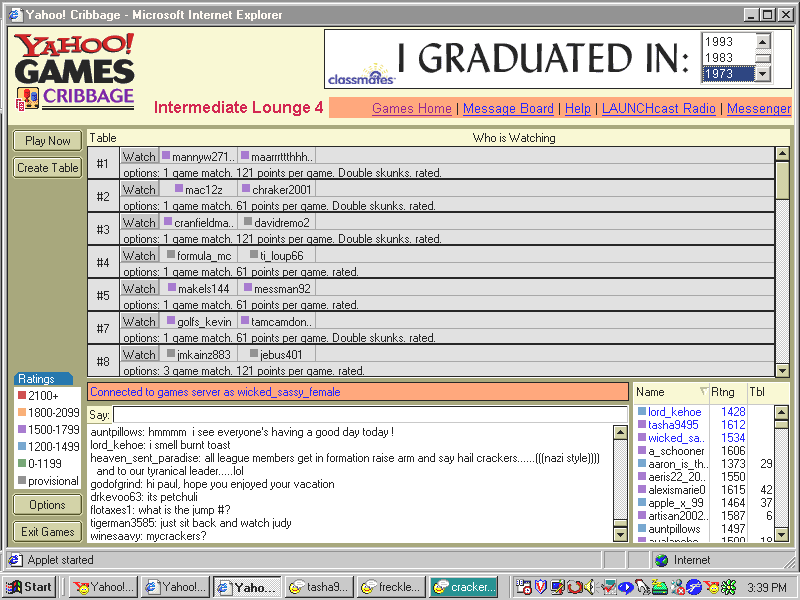Open the LAUNCHcast Radio link
Screen dimensions: 800x600
pyautogui.click(x=659, y=108)
